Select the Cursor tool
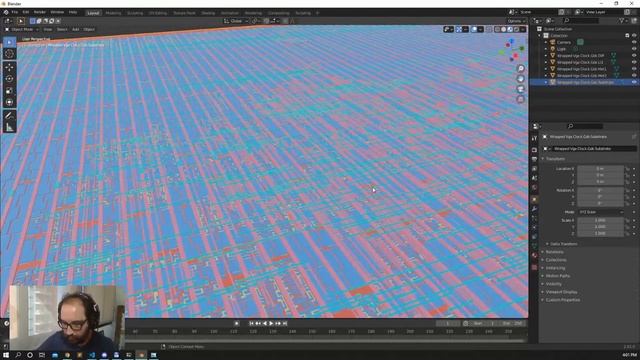Image resolution: width=640 pixels, height=360 pixels. point(9,53)
